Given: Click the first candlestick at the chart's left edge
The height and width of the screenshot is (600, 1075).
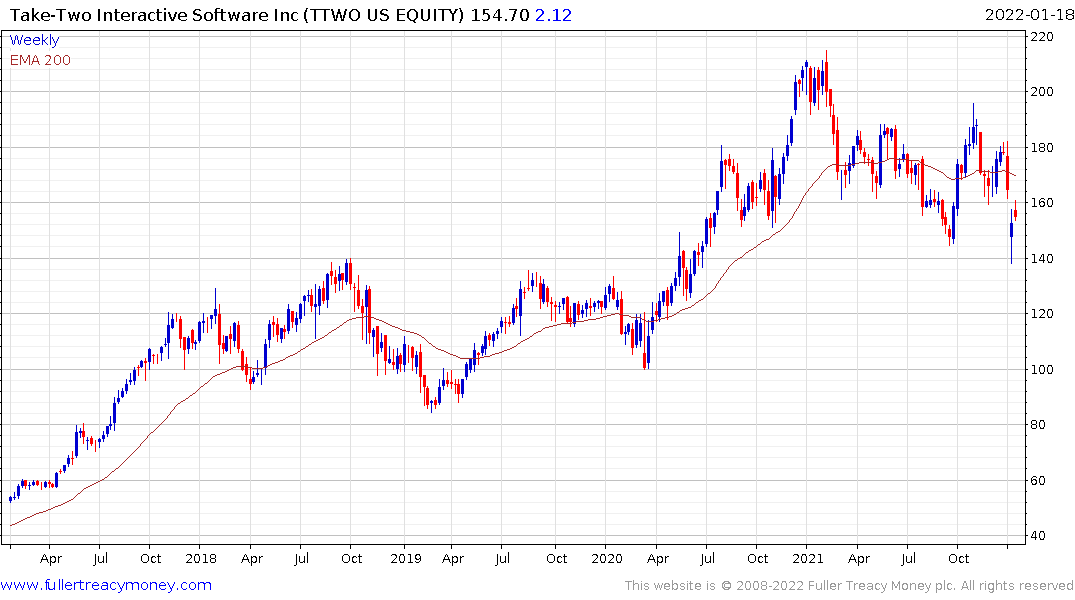Looking at the screenshot, I should [x=10, y=498].
